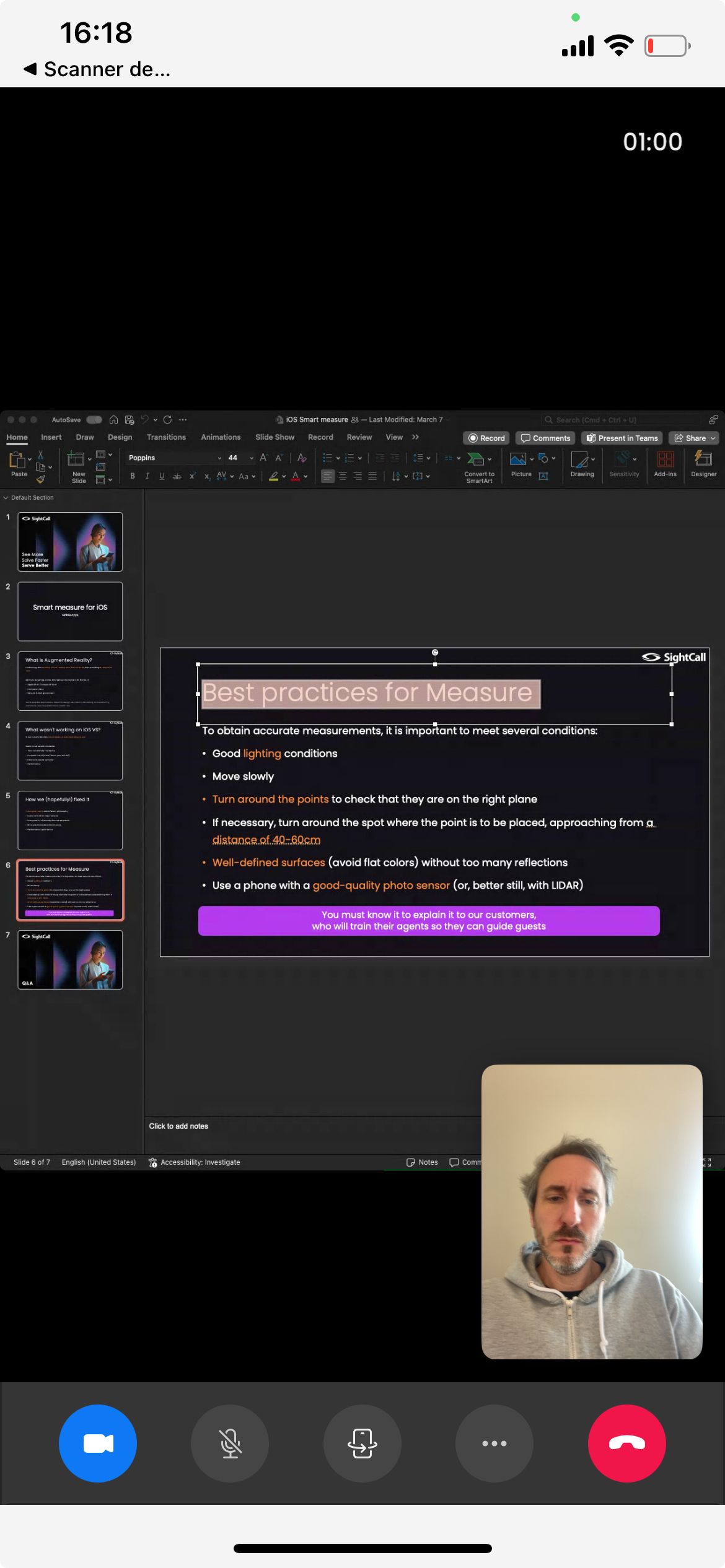Viewport: 725px width, 1568px height.
Task: Open the View tab
Action: pyautogui.click(x=394, y=437)
